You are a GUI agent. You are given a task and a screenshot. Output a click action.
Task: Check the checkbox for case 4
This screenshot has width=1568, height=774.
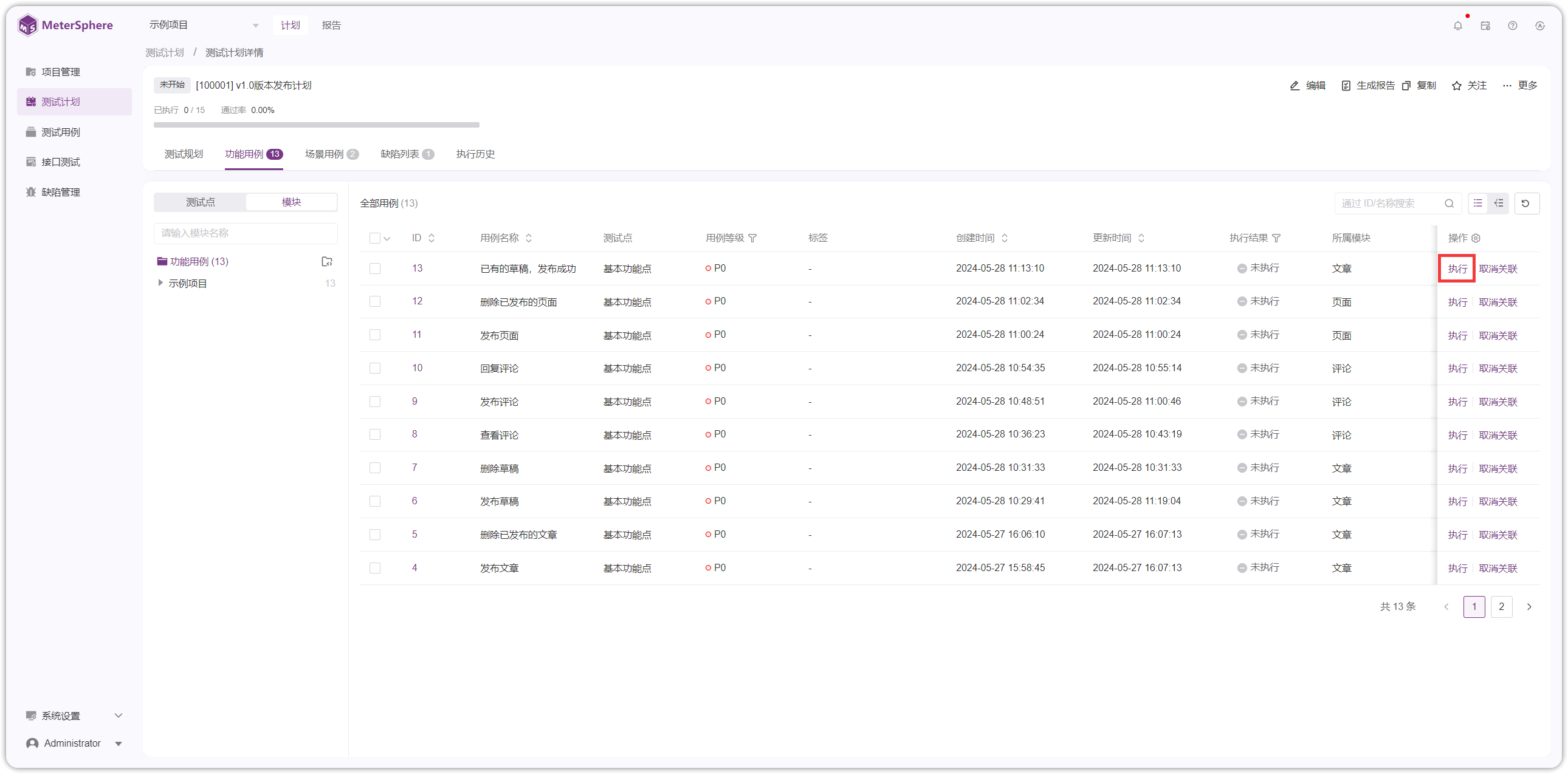pyautogui.click(x=375, y=567)
